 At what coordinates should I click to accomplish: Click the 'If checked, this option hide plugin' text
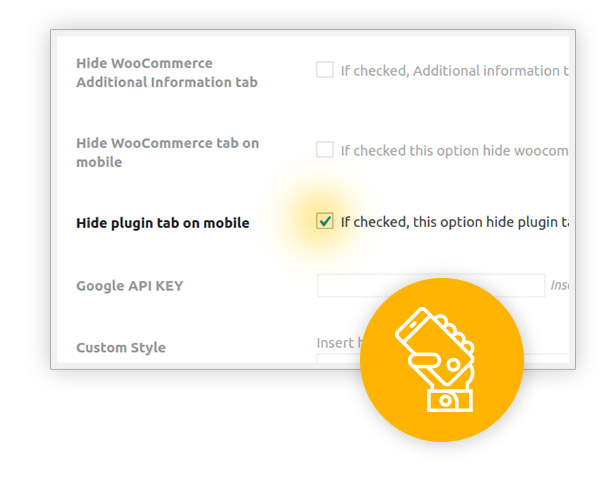(x=455, y=222)
